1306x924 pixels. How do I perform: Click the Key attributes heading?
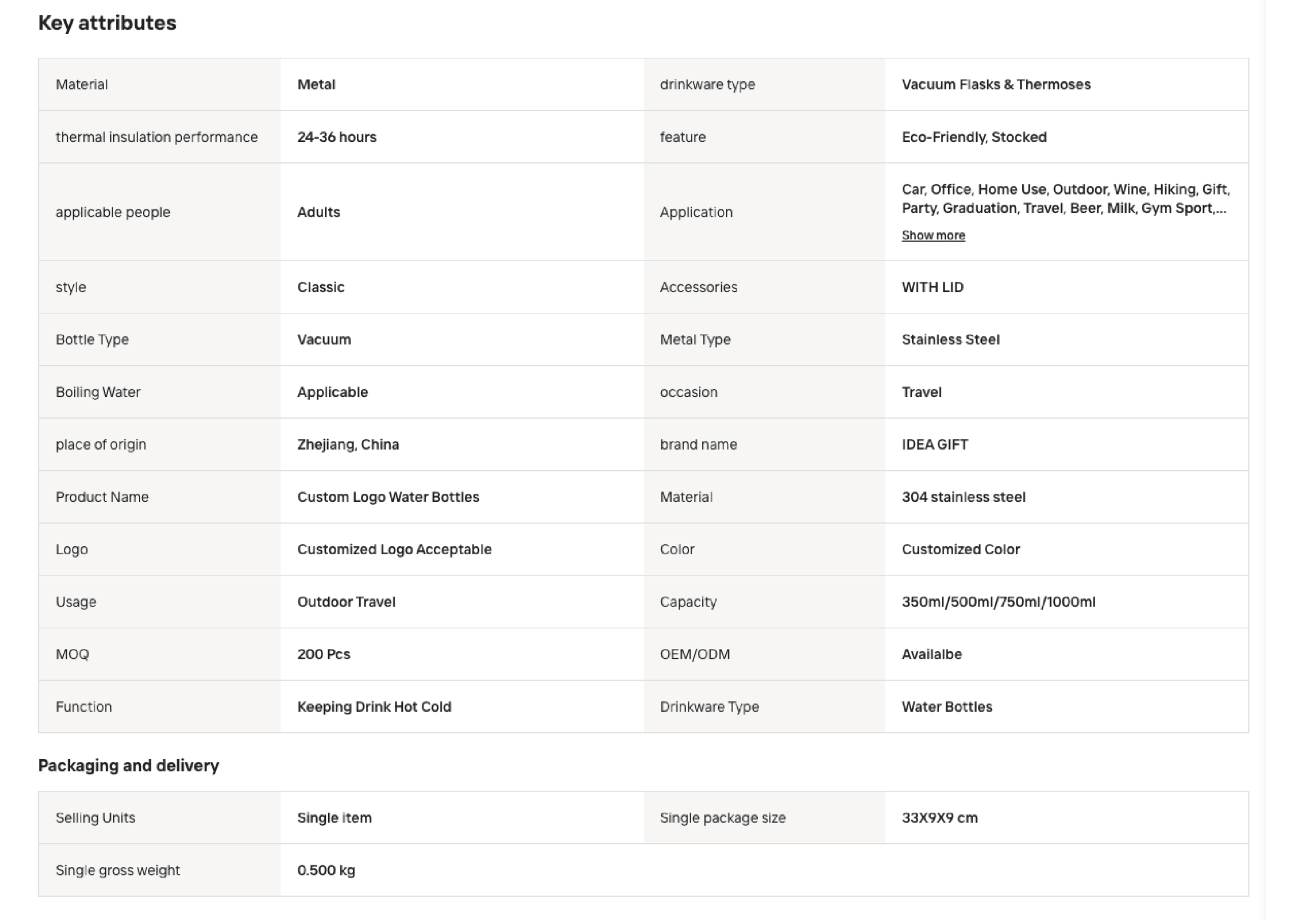(107, 23)
